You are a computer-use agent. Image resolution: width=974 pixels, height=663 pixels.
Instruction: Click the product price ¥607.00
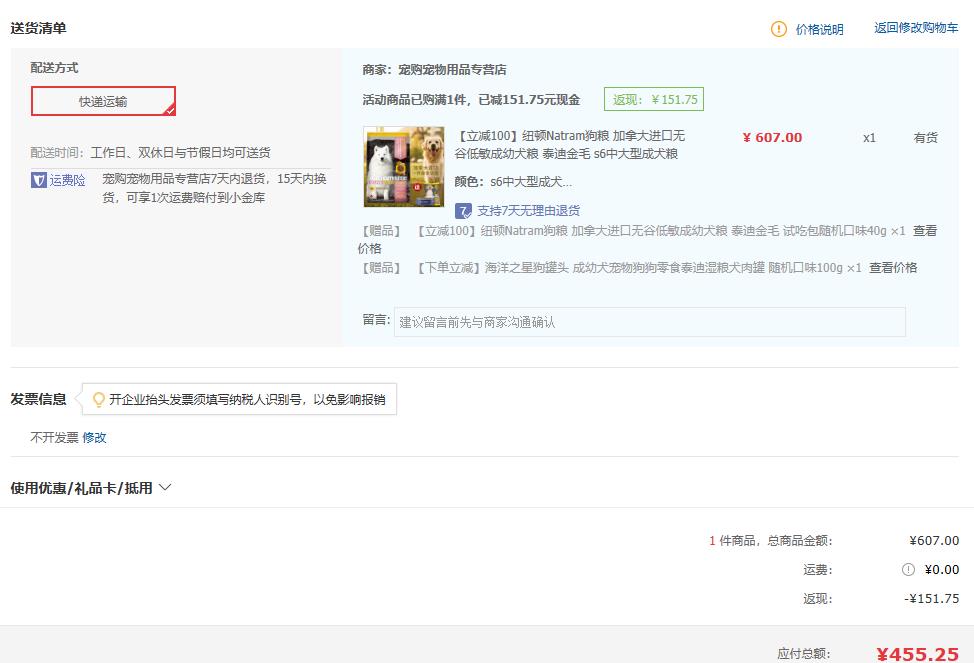click(x=772, y=137)
